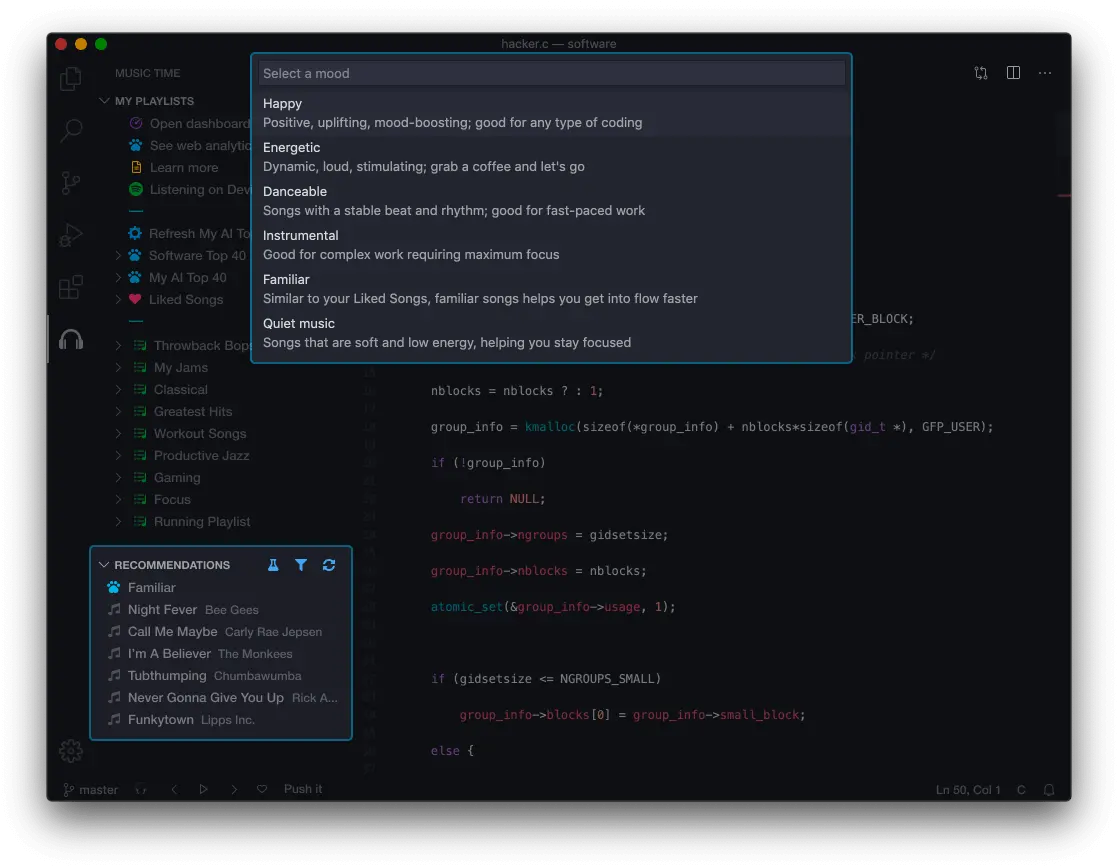Click the split editor icon

coord(1013,73)
